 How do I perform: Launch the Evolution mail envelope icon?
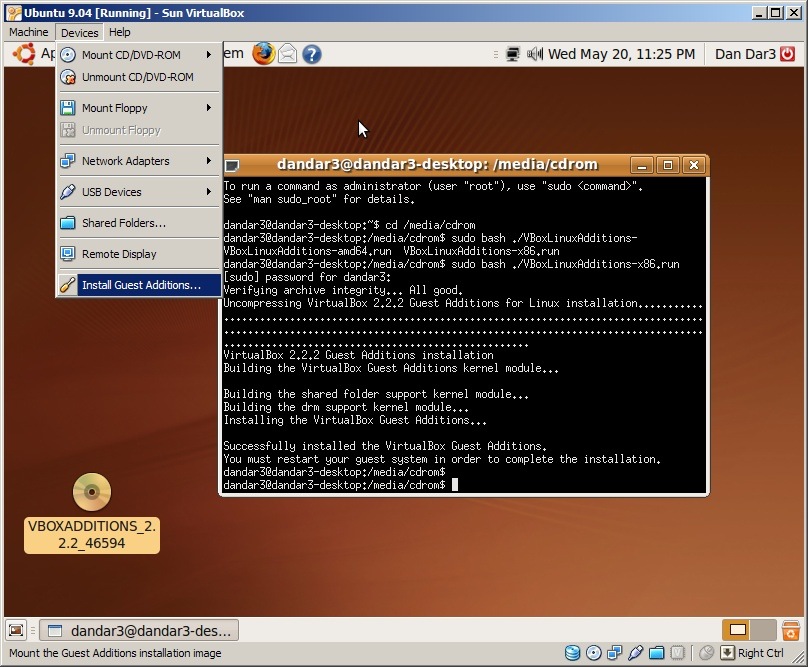(x=288, y=54)
